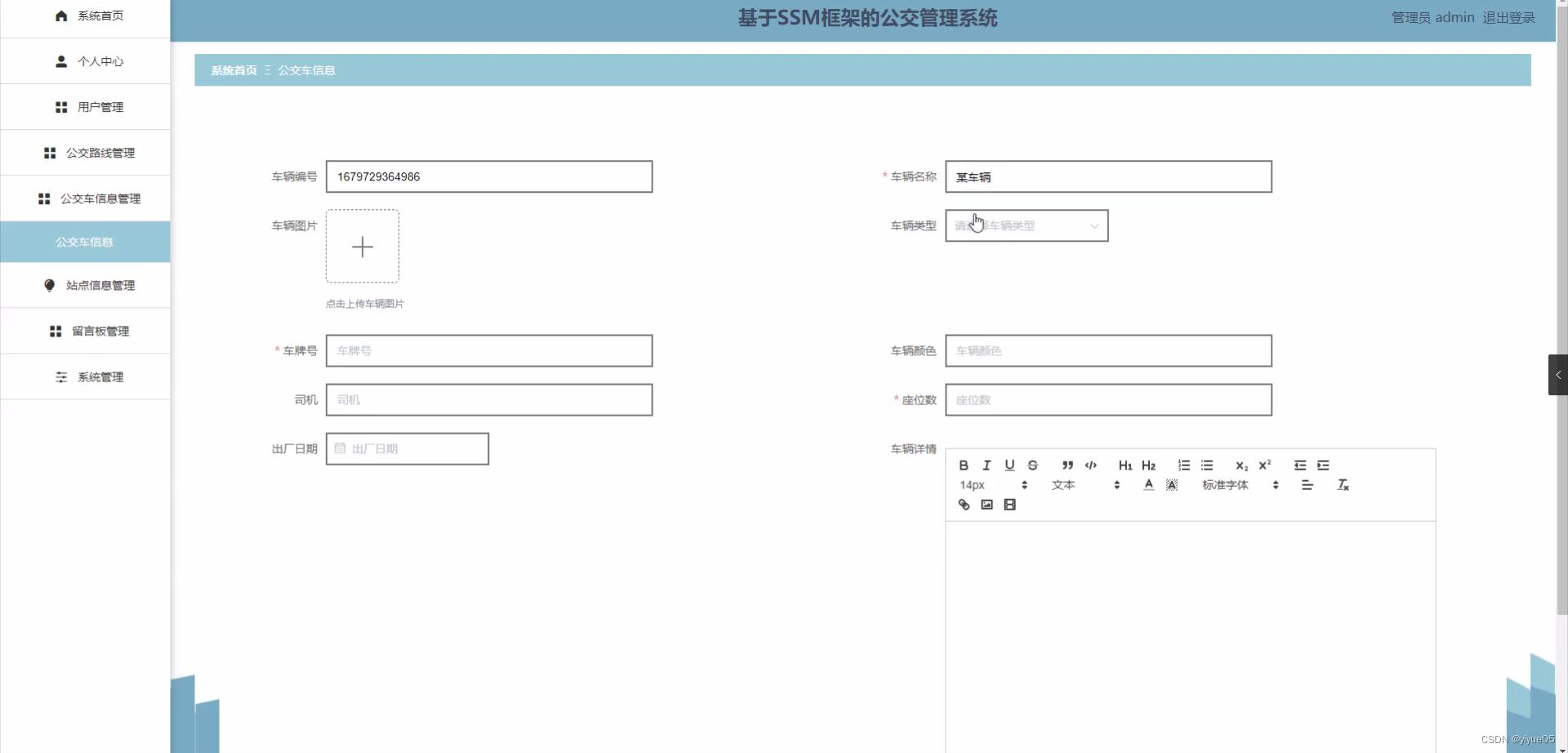Image resolution: width=1568 pixels, height=753 pixels.
Task: Open 个人中心 in sidebar
Action: (x=85, y=61)
